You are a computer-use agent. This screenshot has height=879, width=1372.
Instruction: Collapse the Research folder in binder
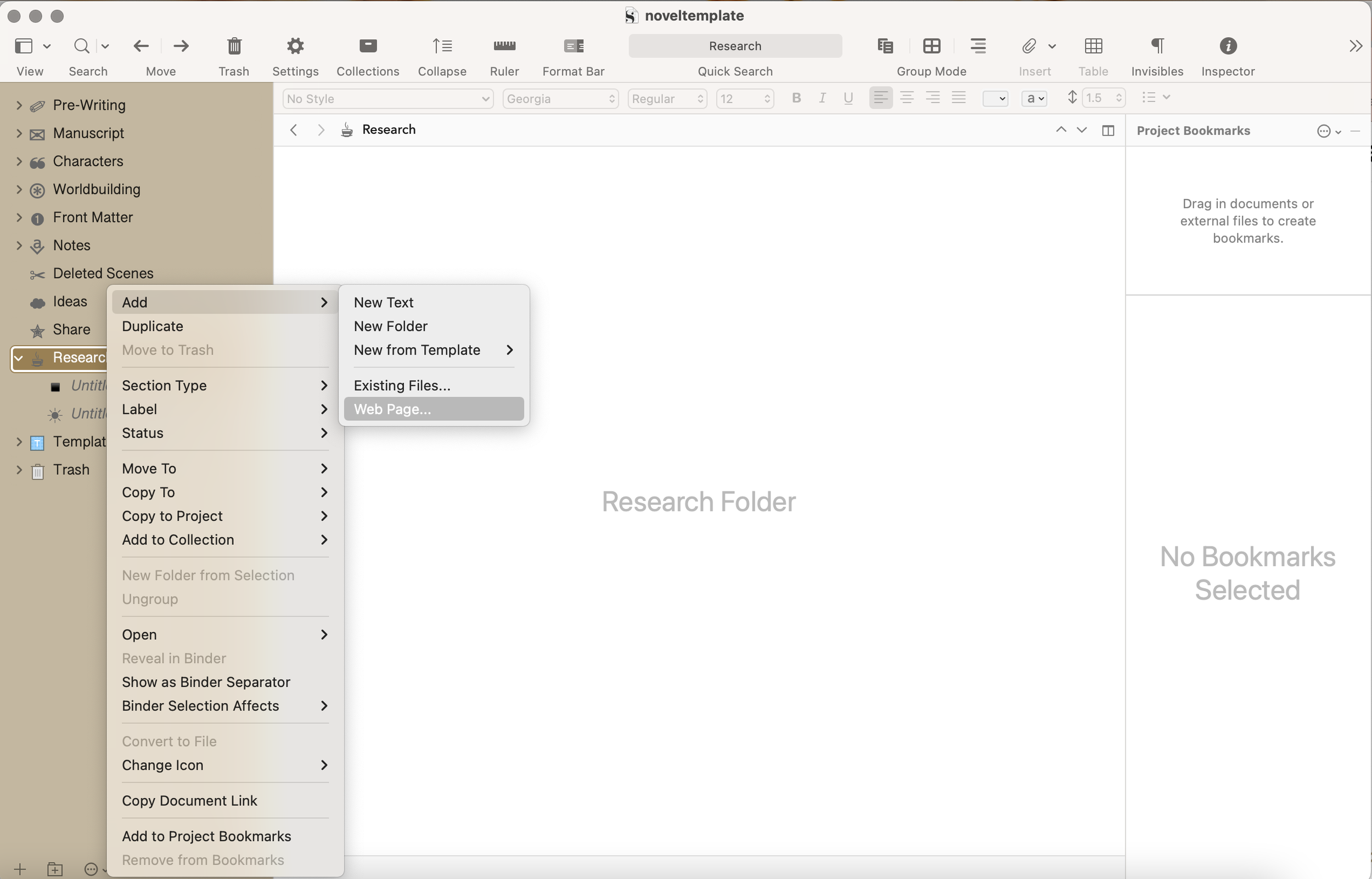click(x=19, y=358)
